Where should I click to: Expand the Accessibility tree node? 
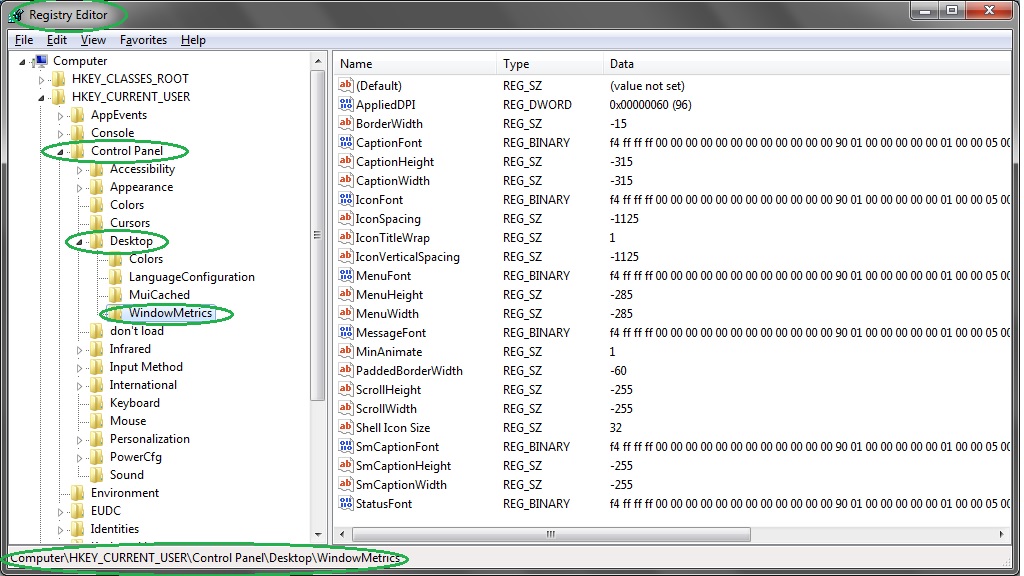[79, 170]
